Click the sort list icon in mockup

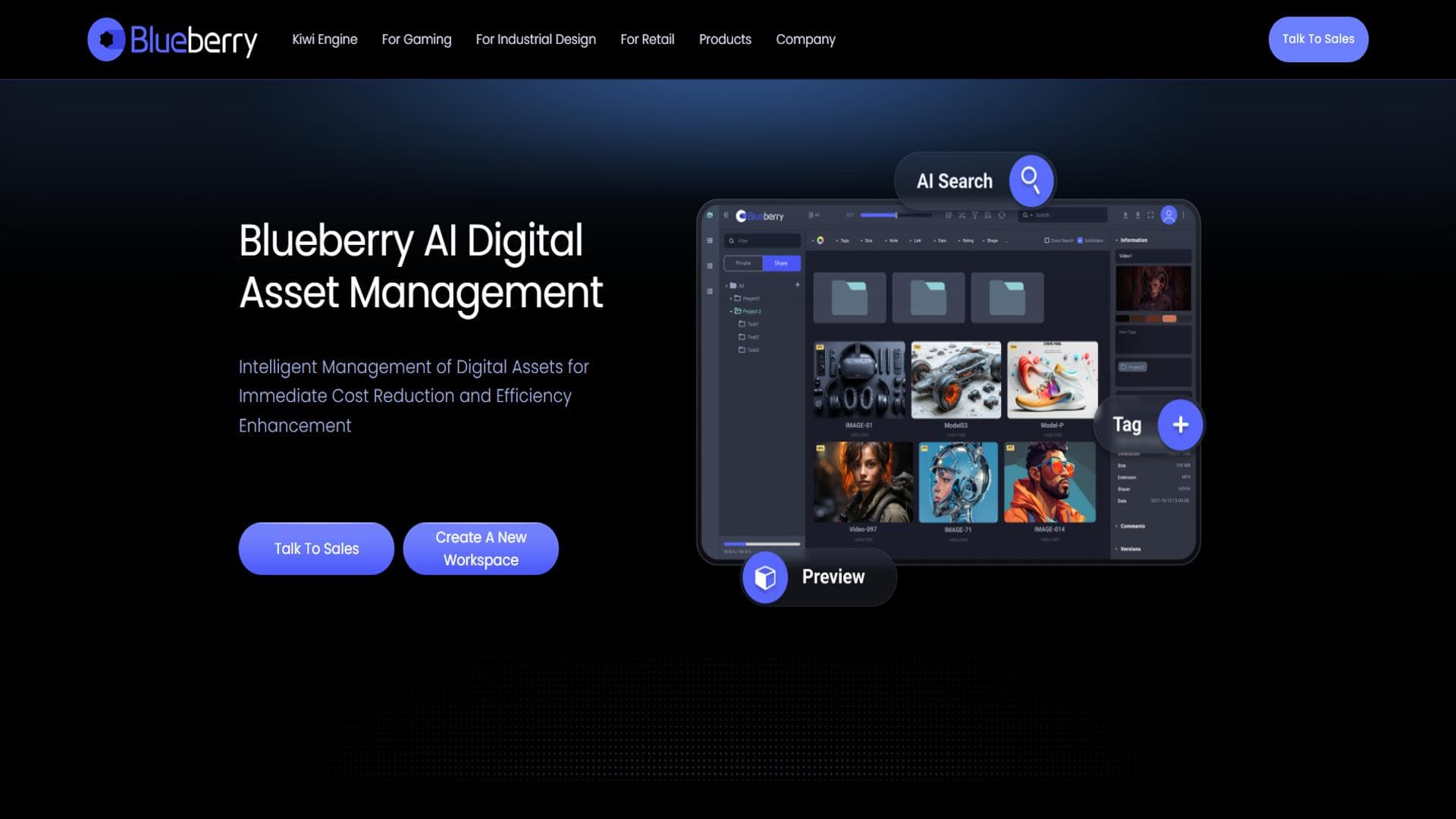[x=949, y=215]
